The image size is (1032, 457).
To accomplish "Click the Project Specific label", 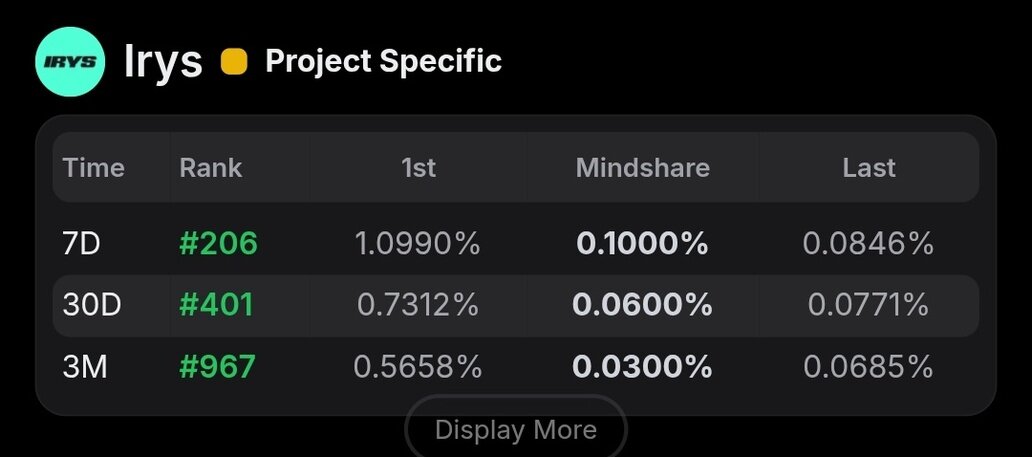I will [383, 61].
